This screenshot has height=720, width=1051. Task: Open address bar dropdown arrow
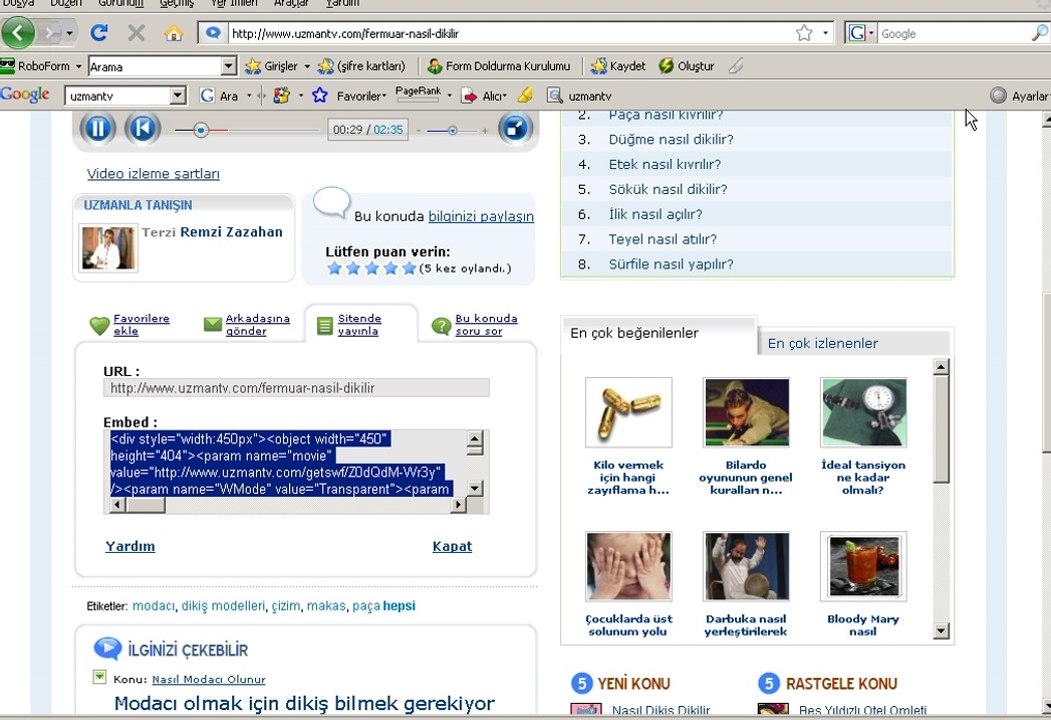click(825, 33)
